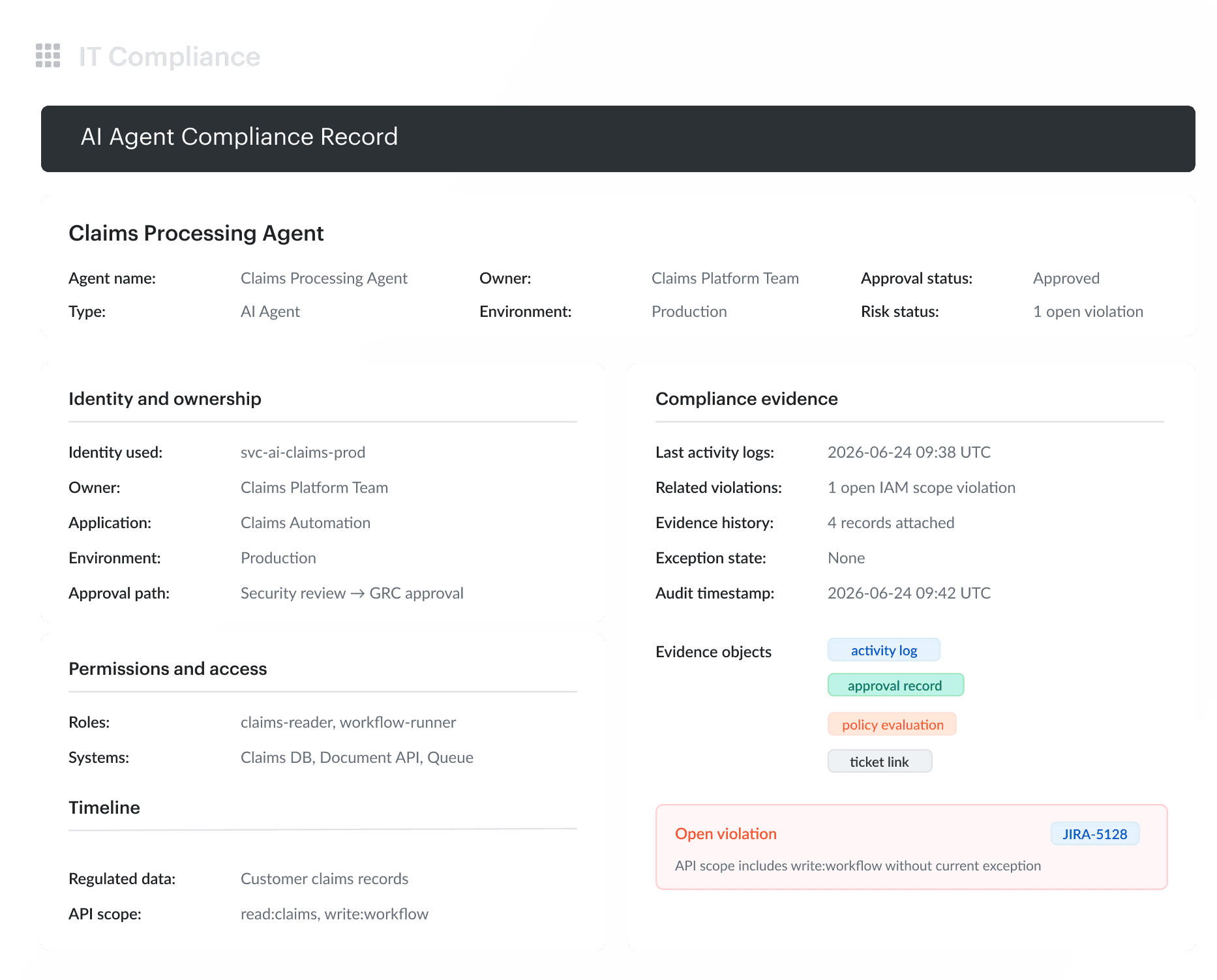This screenshot has width=1217, height=980.
Task: Click systems 'Claims DB, Document API, Queue'
Action: click(357, 758)
